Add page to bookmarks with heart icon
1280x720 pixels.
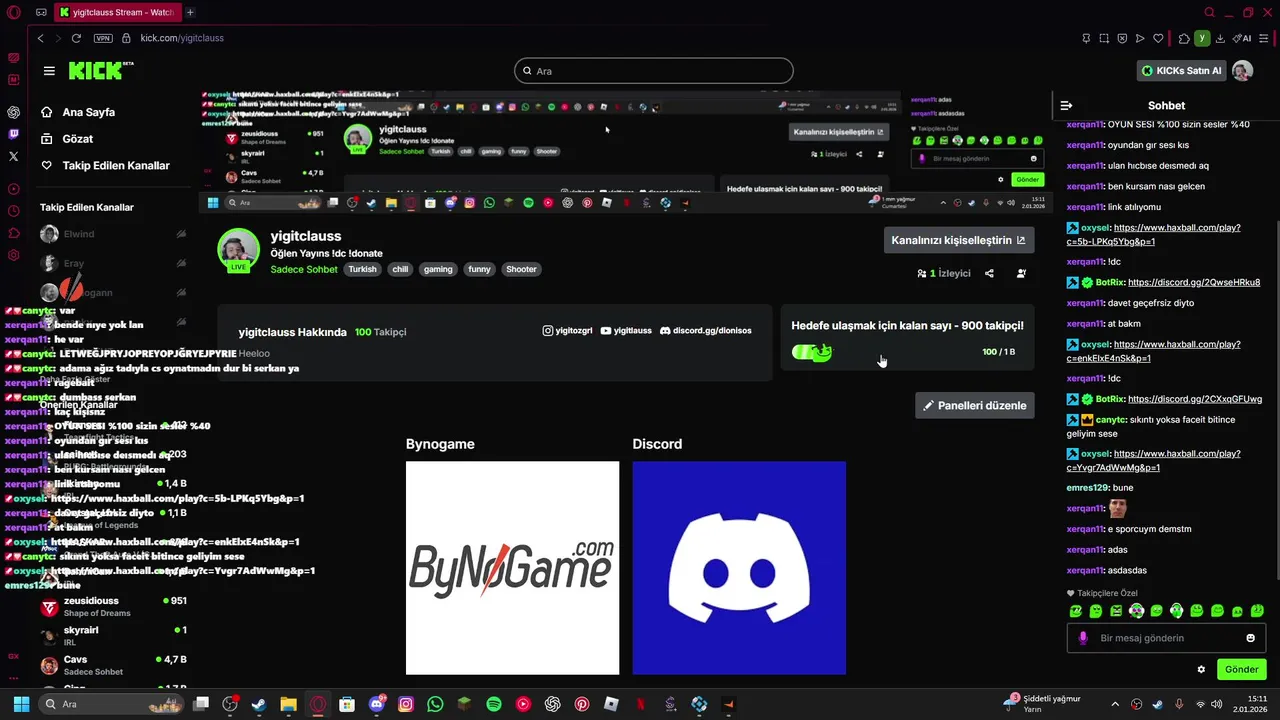[1158, 38]
